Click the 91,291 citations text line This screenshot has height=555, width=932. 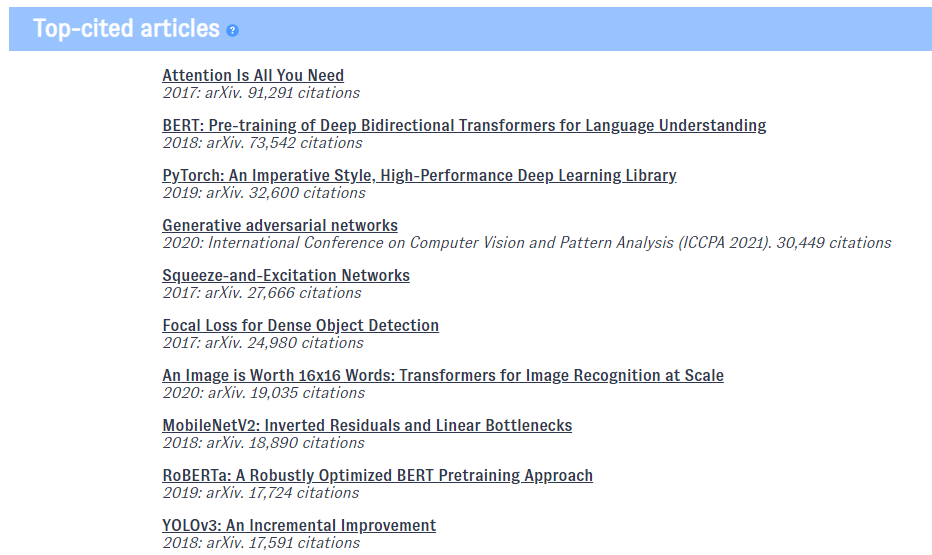click(x=261, y=93)
